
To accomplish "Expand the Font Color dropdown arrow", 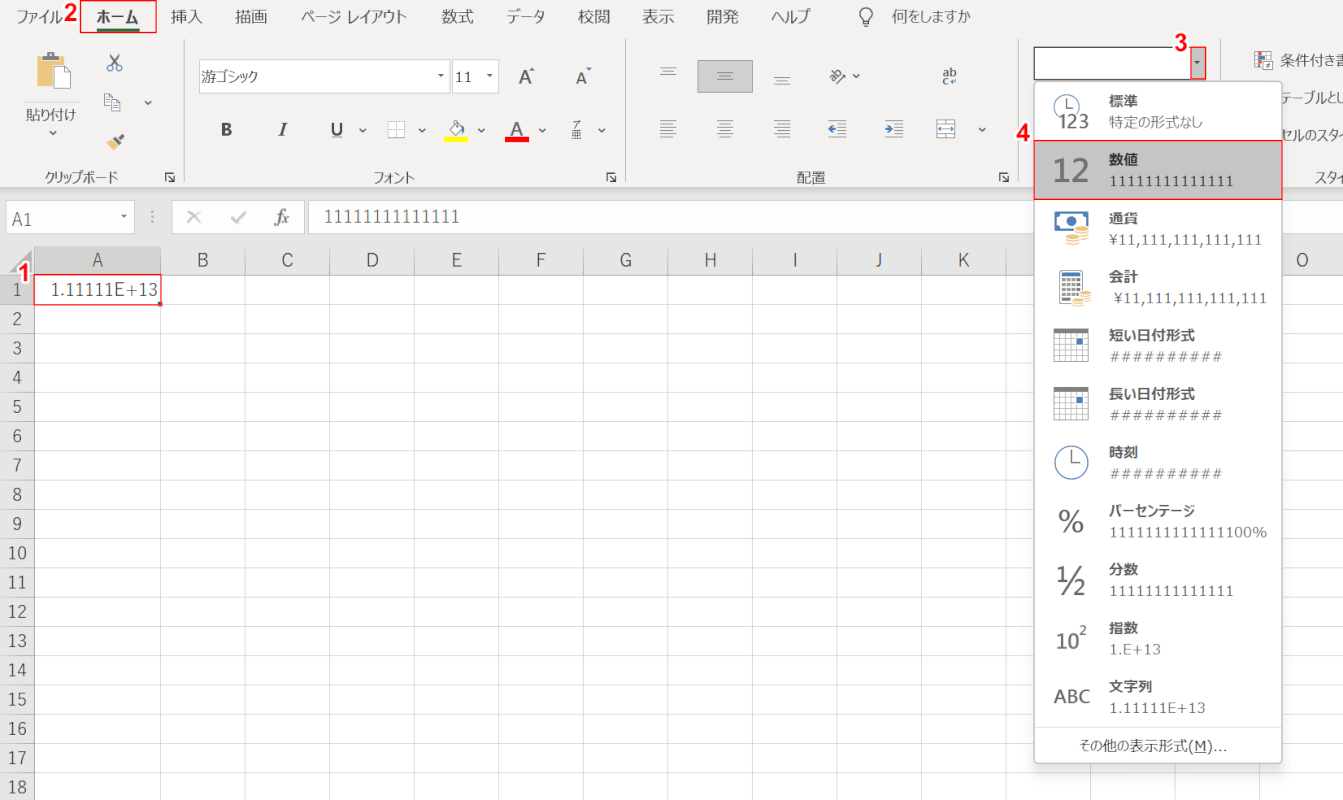I will 542,130.
